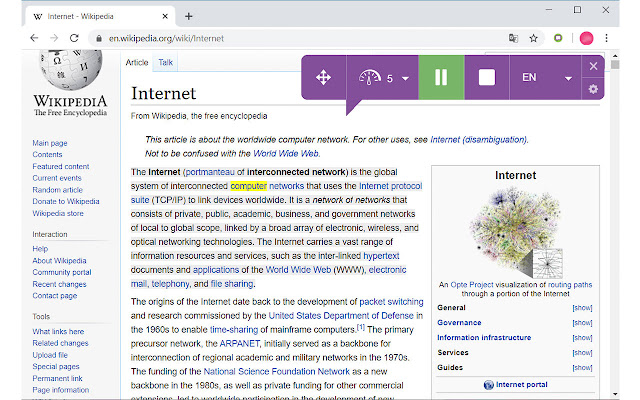Switch to the Talk tab
640x400 pixels.
coord(165,62)
